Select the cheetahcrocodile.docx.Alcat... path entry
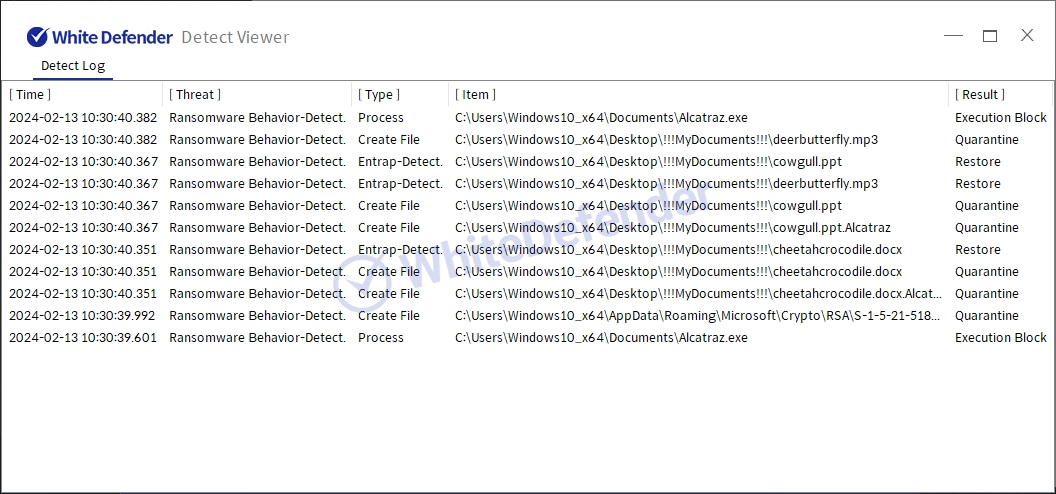The height and width of the screenshot is (494, 1056). click(698, 293)
